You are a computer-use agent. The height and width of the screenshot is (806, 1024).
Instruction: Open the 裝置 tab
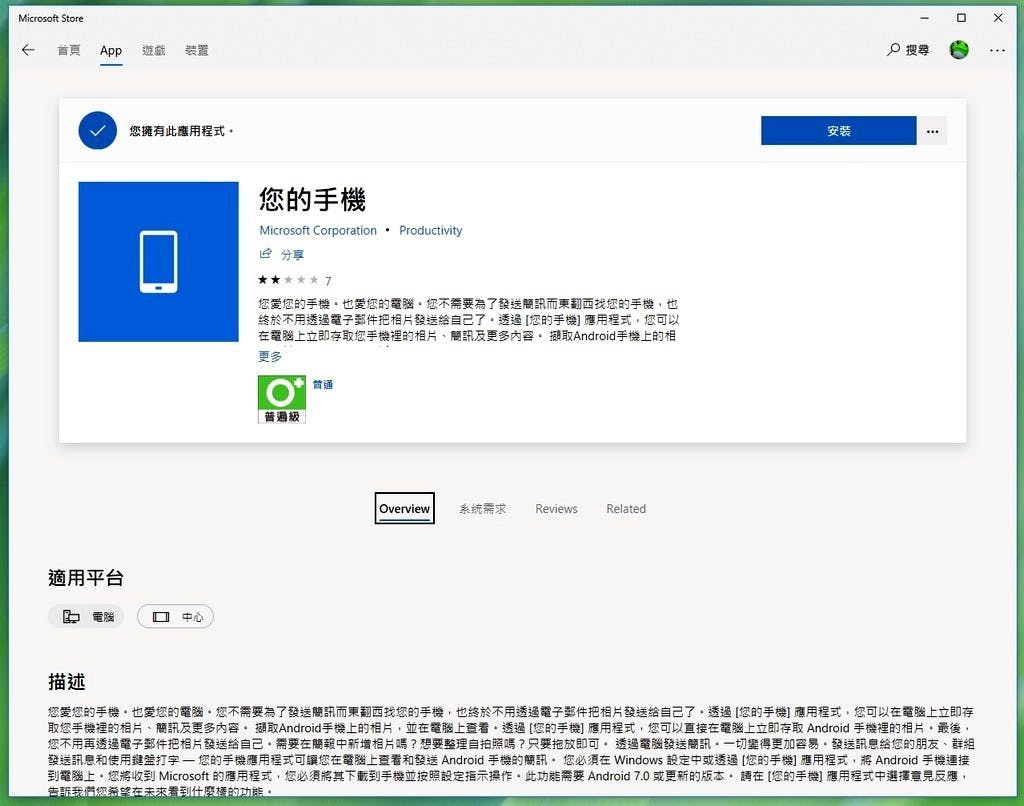click(x=197, y=50)
